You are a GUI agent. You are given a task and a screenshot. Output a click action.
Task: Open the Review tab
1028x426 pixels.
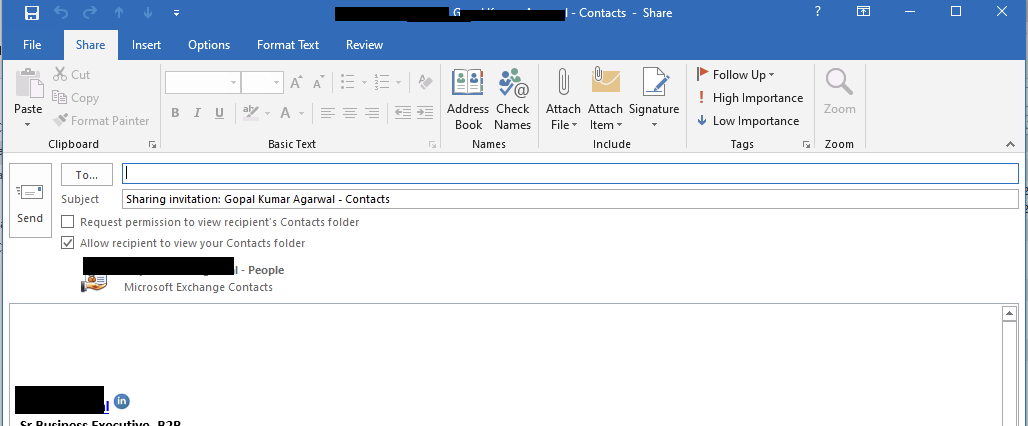click(x=365, y=45)
